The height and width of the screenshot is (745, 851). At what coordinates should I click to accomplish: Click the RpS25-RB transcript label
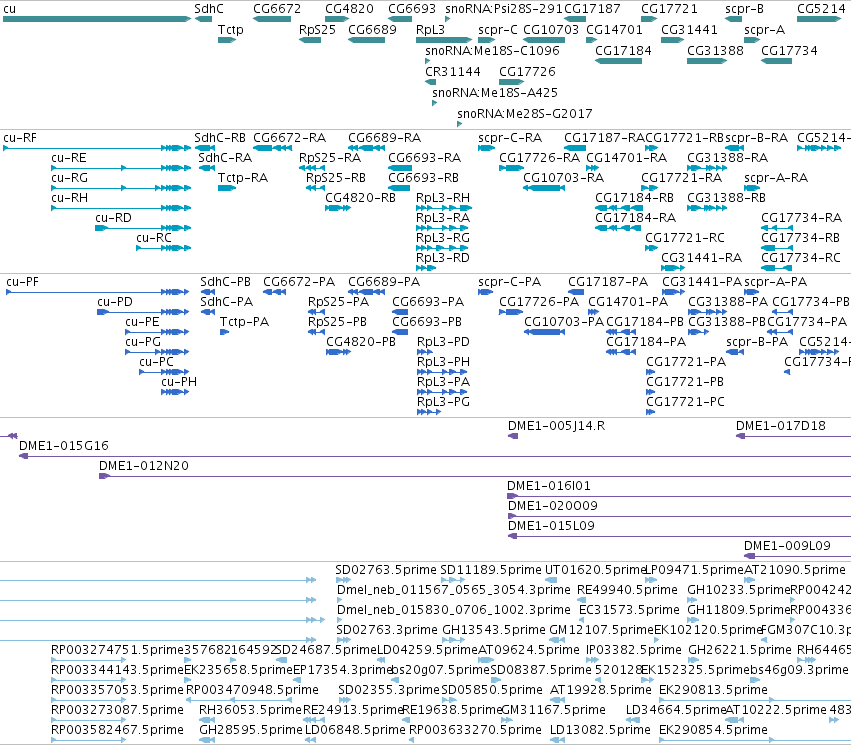tap(336, 178)
